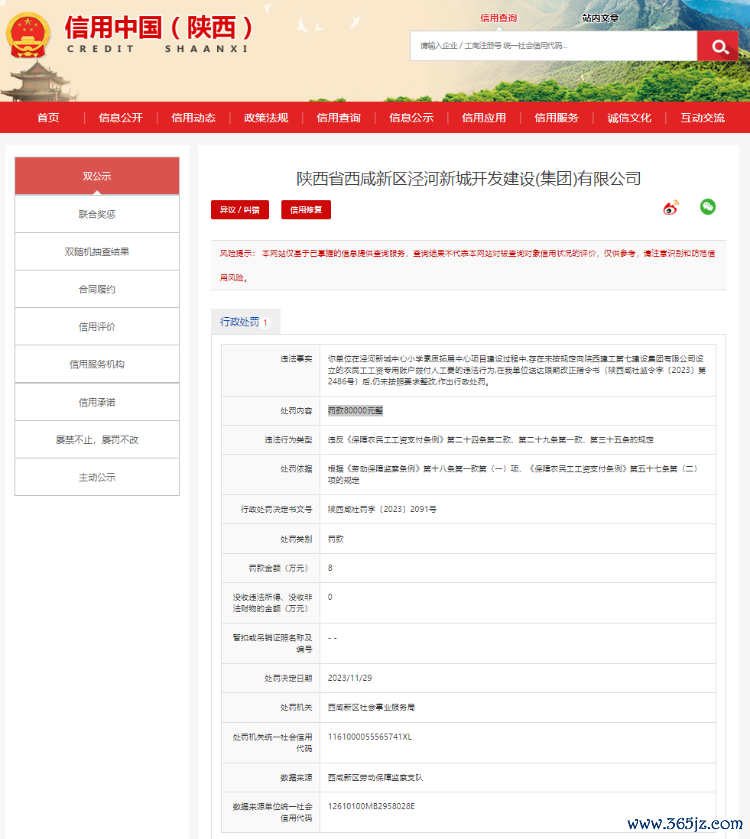Click the 信用修复 button

306,210
